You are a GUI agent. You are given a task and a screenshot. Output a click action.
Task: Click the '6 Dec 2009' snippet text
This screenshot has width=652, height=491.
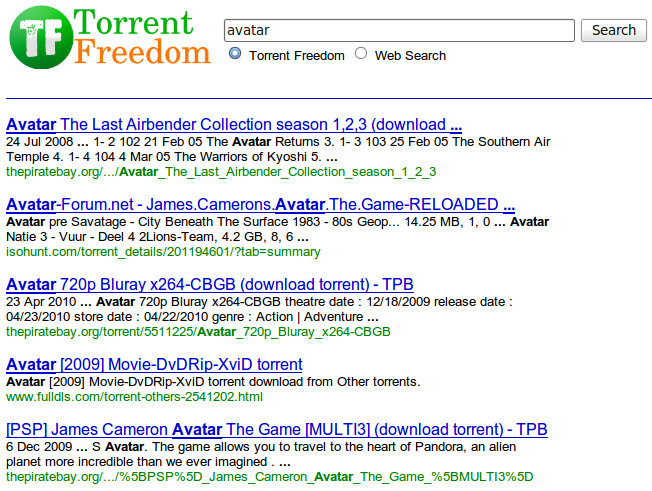(39, 447)
